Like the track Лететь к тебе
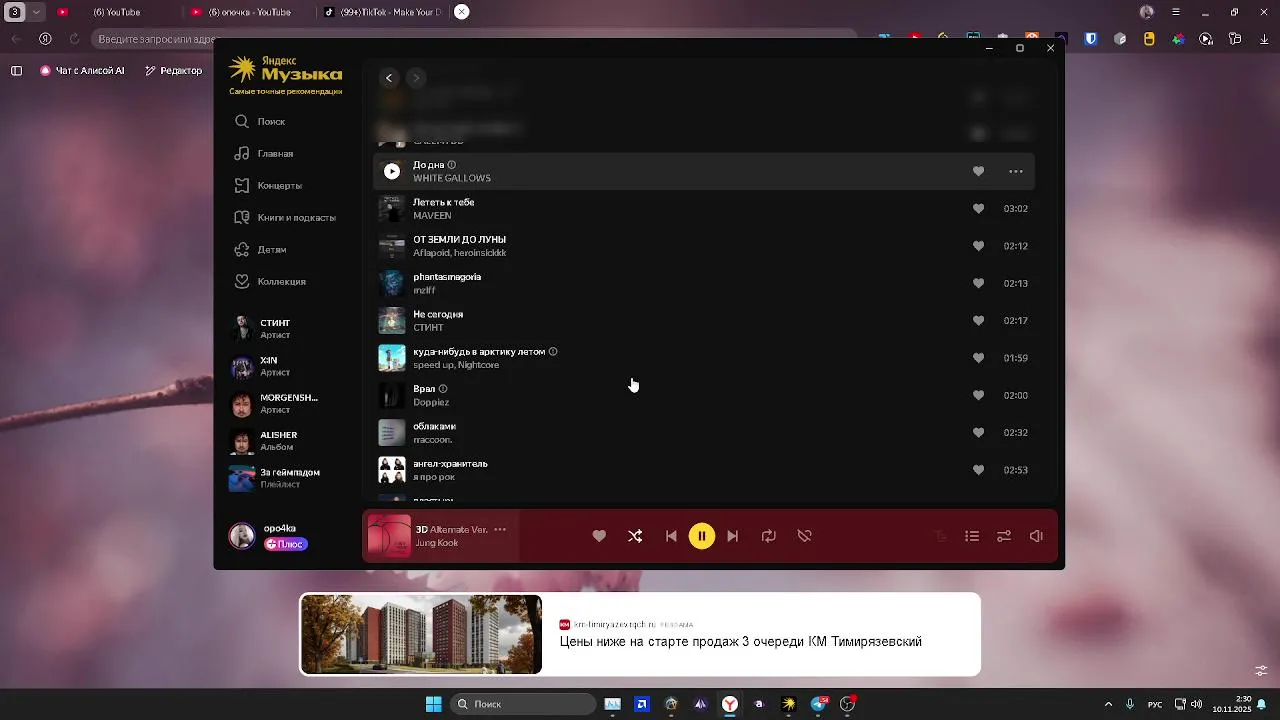The image size is (1280, 720). (978, 208)
